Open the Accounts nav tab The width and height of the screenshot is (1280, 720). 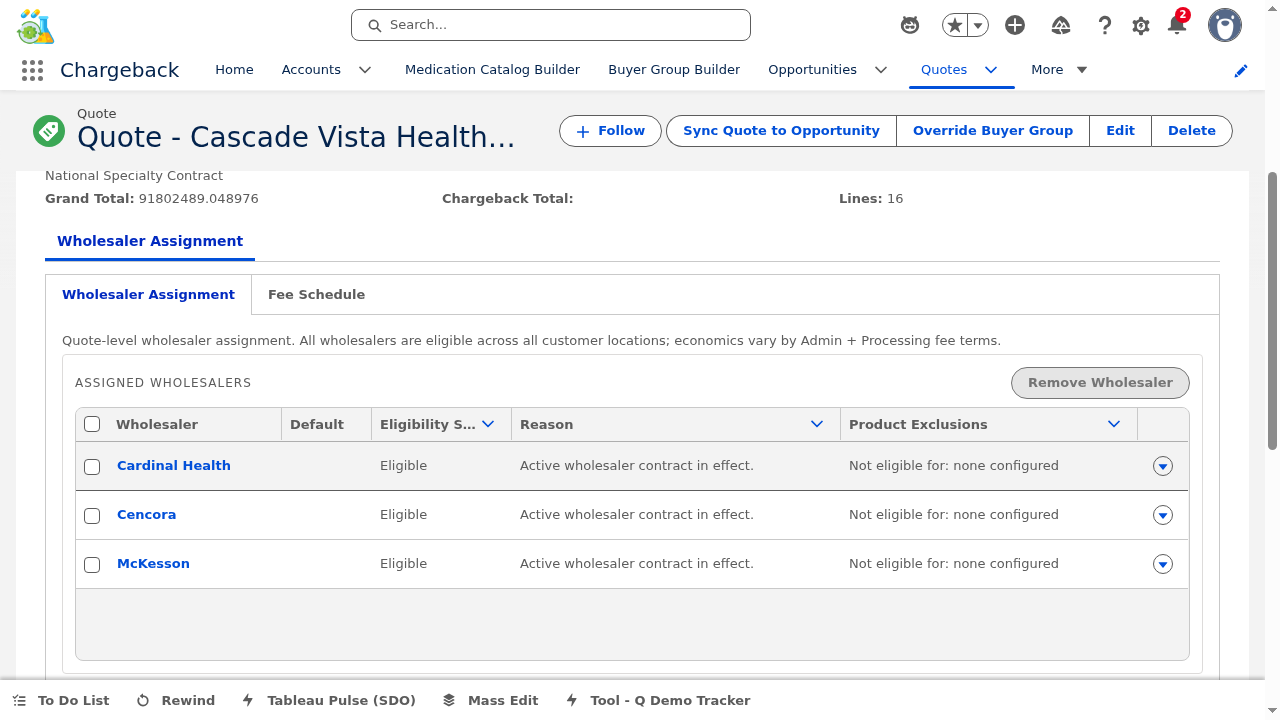point(311,70)
